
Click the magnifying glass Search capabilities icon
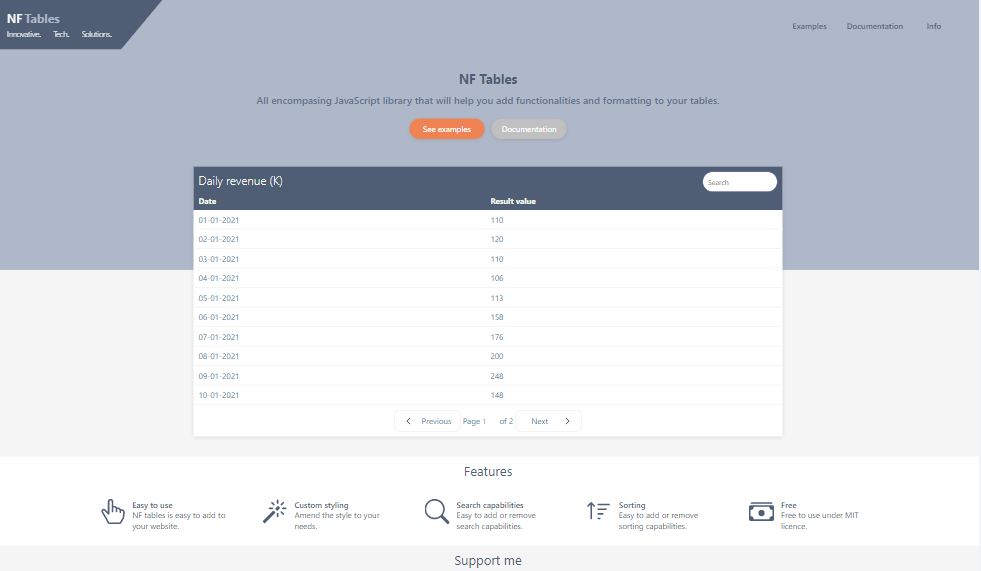point(436,512)
